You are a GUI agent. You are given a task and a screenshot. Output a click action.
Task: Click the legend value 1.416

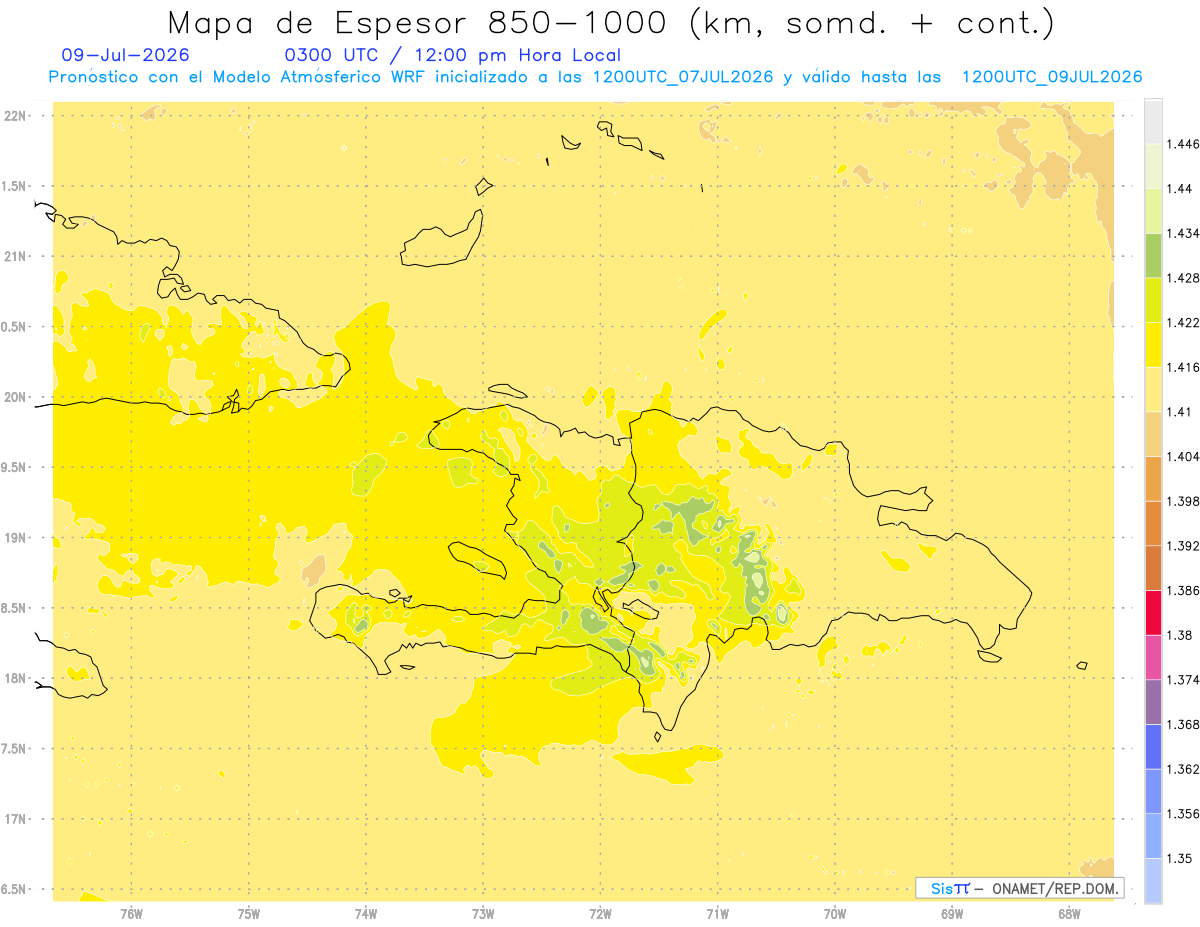[1184, 367]
